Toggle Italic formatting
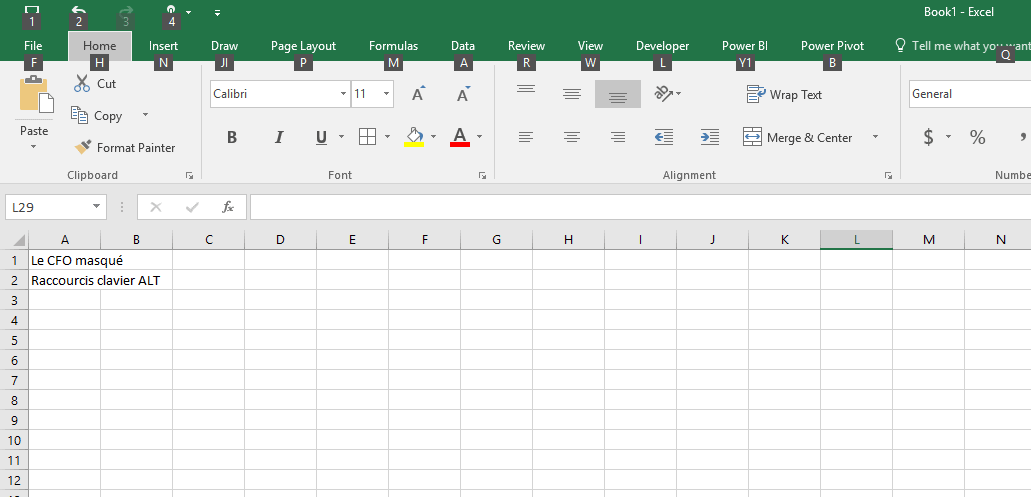Screen dimensions: 1031x497 point(279,137)
